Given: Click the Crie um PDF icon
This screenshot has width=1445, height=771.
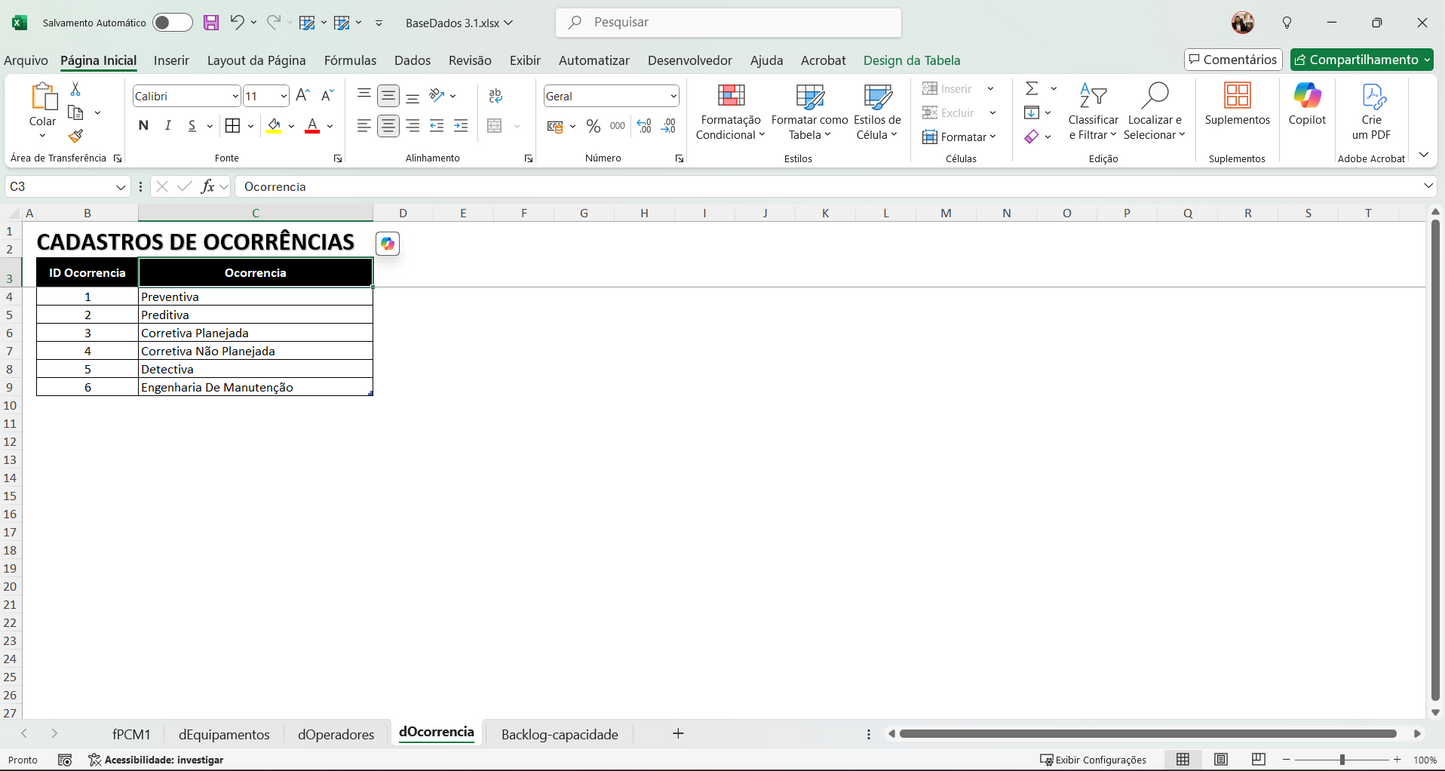Looking at the screenshot, I should [1371, 96].
